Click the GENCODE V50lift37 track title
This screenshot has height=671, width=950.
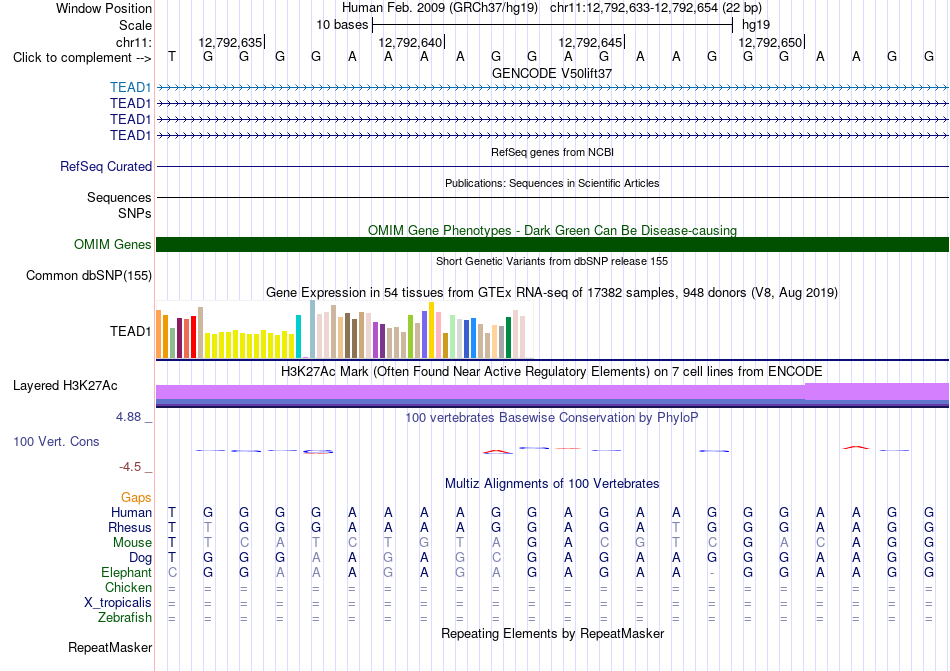[552, 73]
